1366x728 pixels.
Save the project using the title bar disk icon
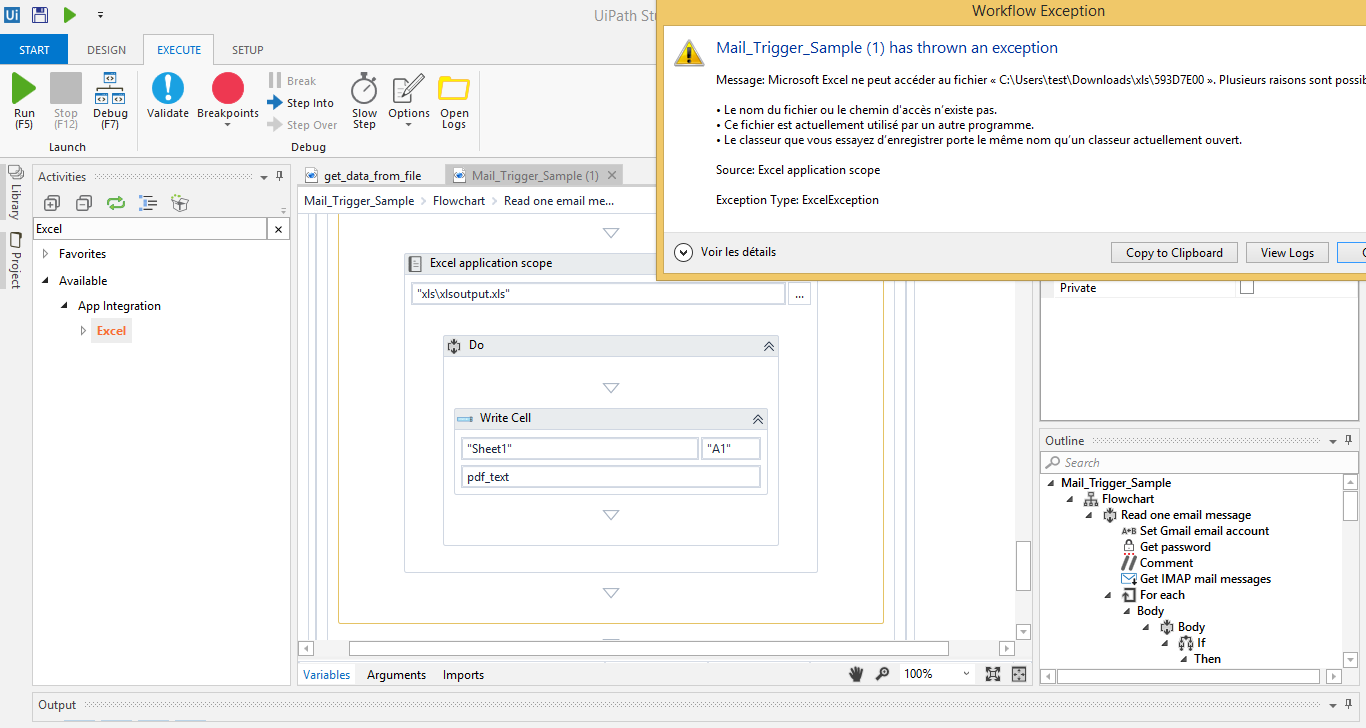[x=40, y=15]
